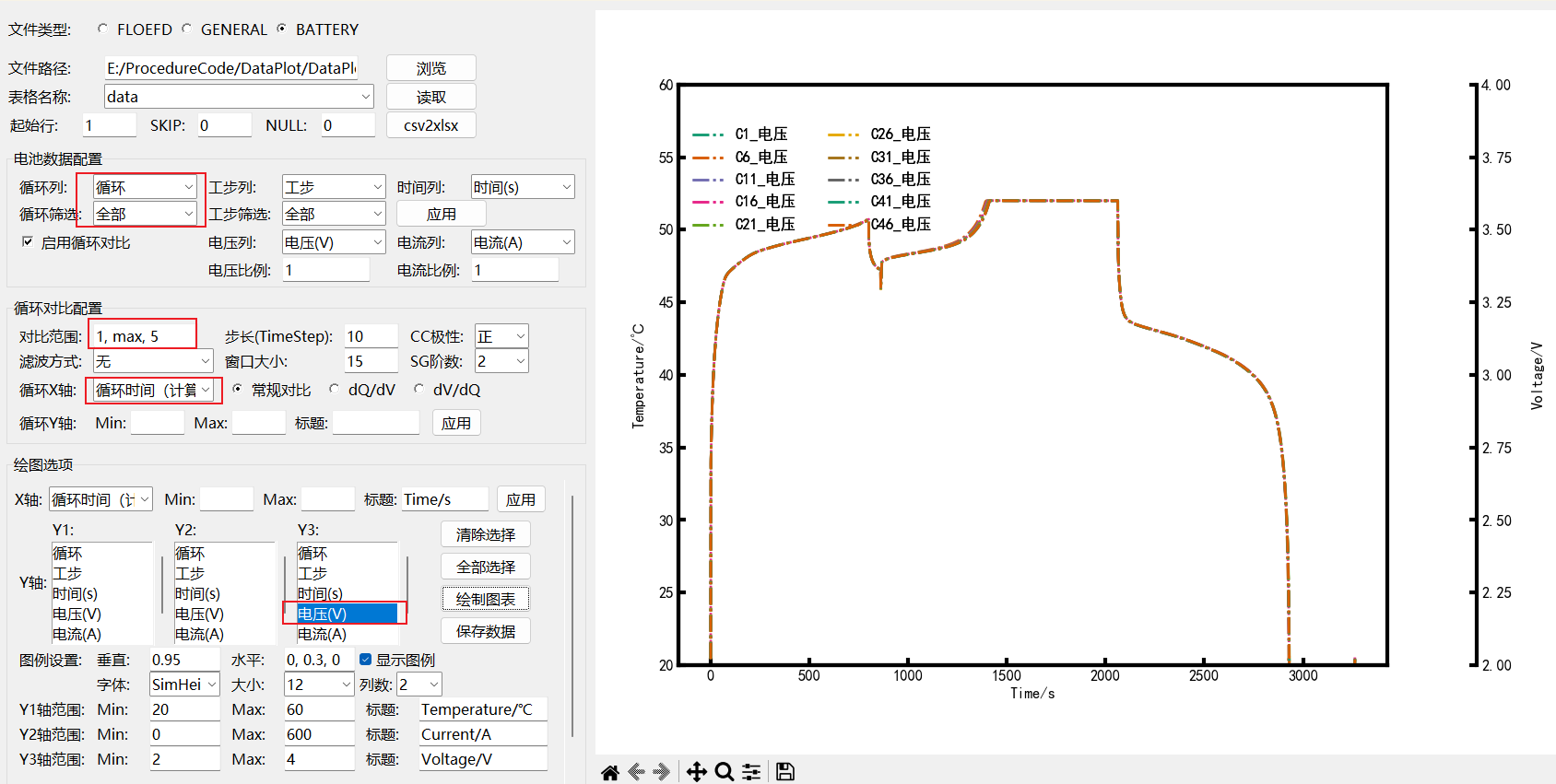The height and width of the screenshot is (784, 1556).
Task: Expand the legend 列数 dropdown
Action: point(419,685)
